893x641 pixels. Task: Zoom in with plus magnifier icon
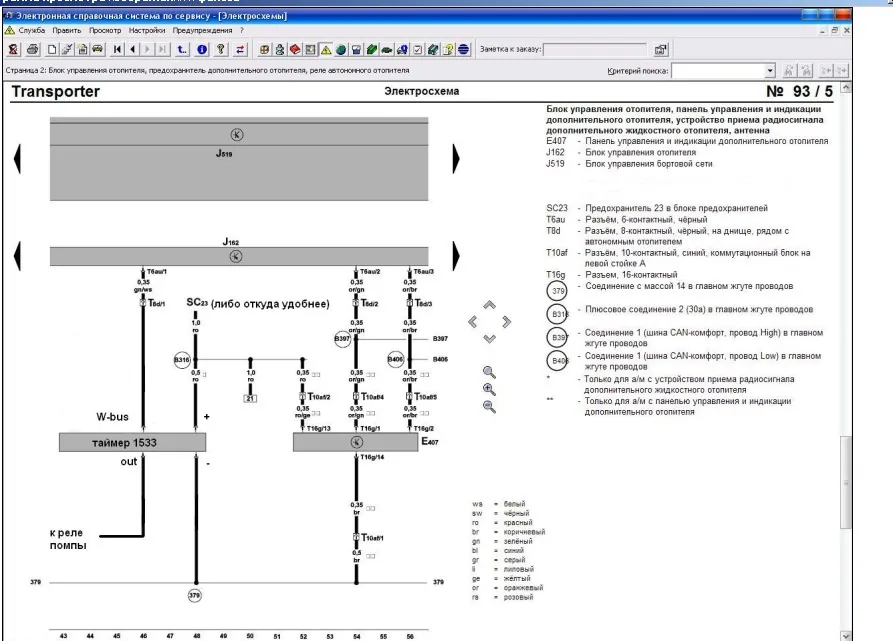489,389
